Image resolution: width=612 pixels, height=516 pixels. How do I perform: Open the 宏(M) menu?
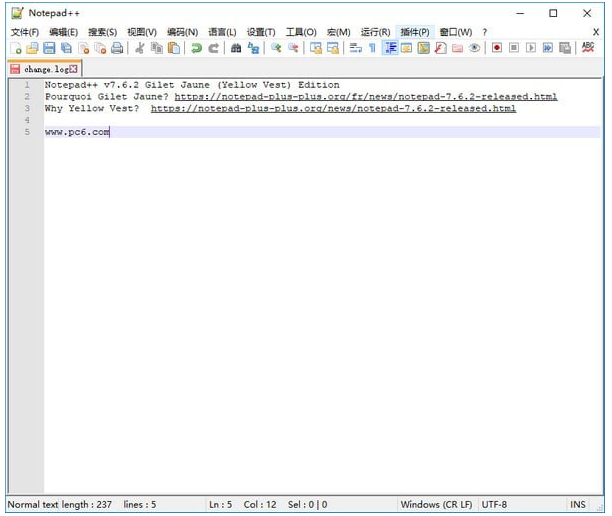pos(338,32)
